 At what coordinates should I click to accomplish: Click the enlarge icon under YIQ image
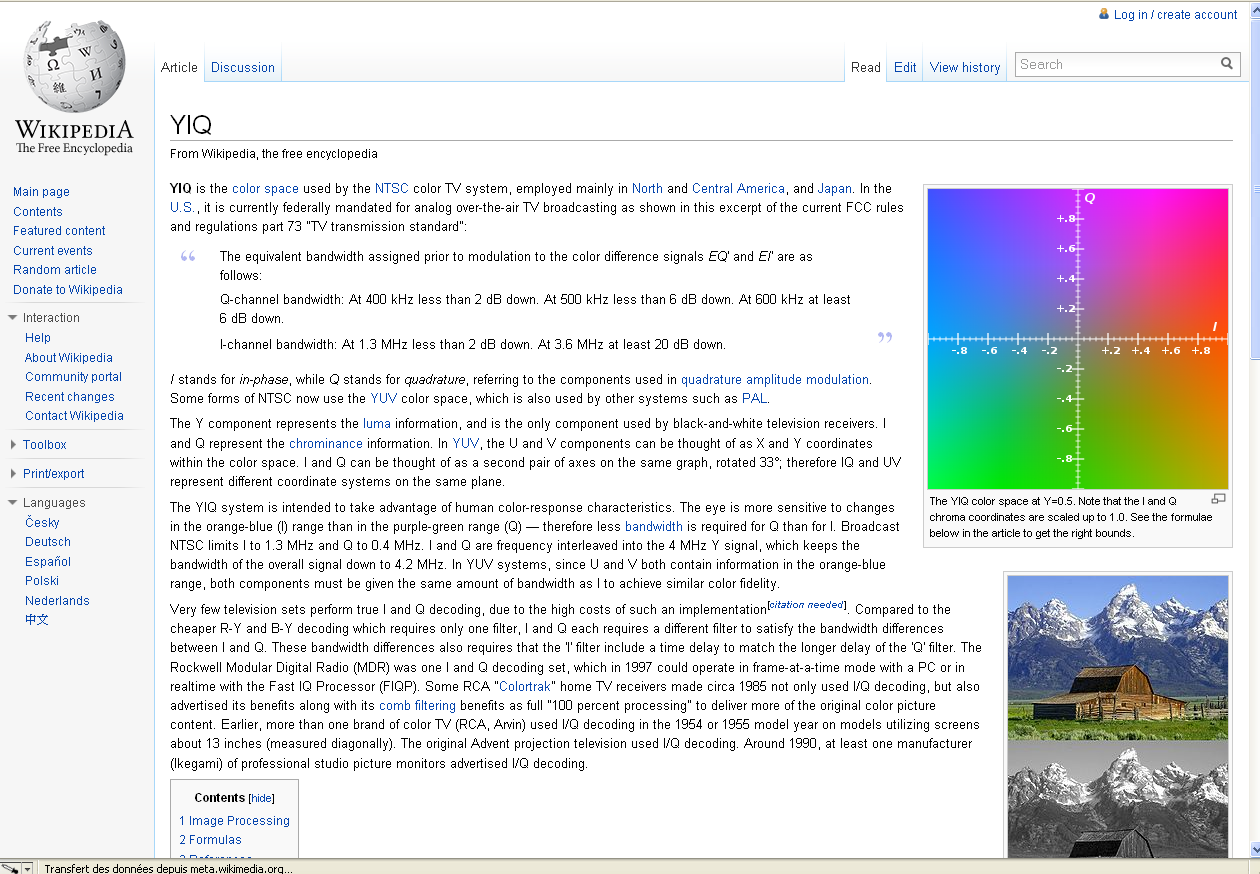coord(1218,499)
